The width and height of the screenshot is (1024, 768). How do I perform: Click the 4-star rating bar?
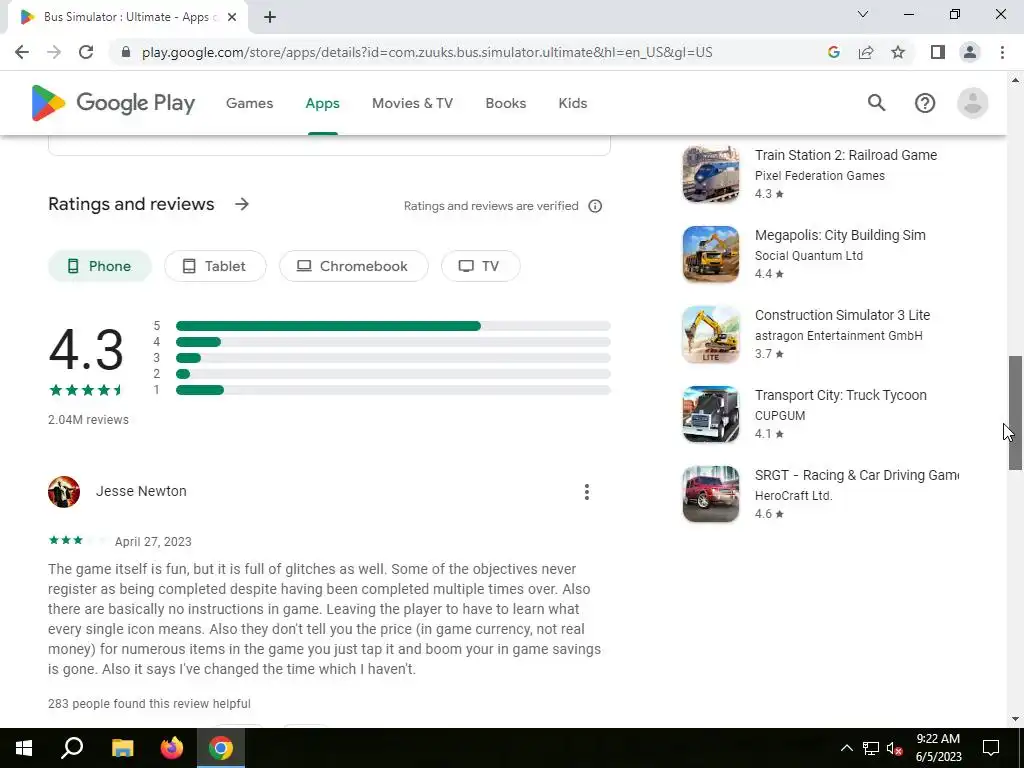(393, 342)
